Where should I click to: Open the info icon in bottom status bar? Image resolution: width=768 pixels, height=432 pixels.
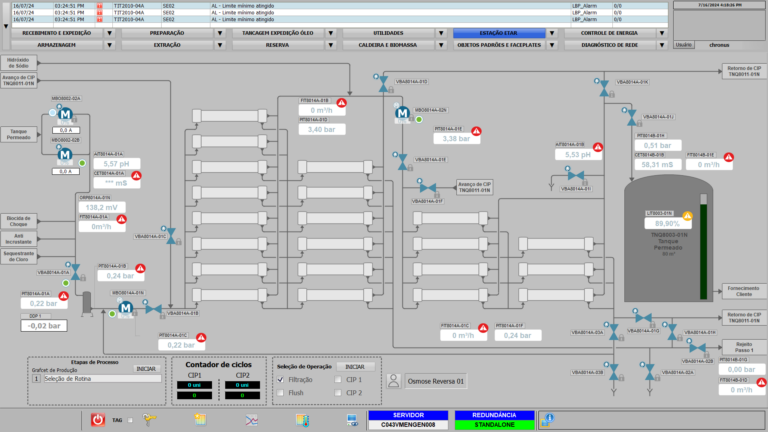pos(547,420)
